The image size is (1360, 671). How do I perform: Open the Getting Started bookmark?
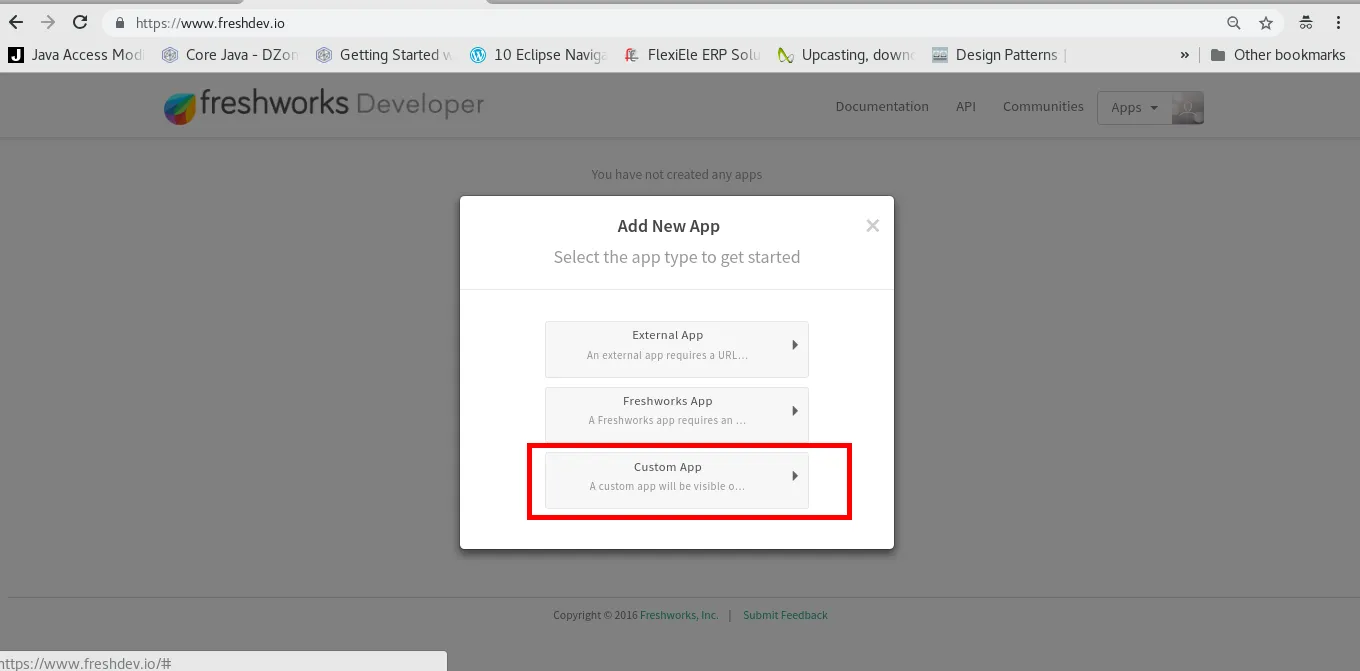[384, 55]
